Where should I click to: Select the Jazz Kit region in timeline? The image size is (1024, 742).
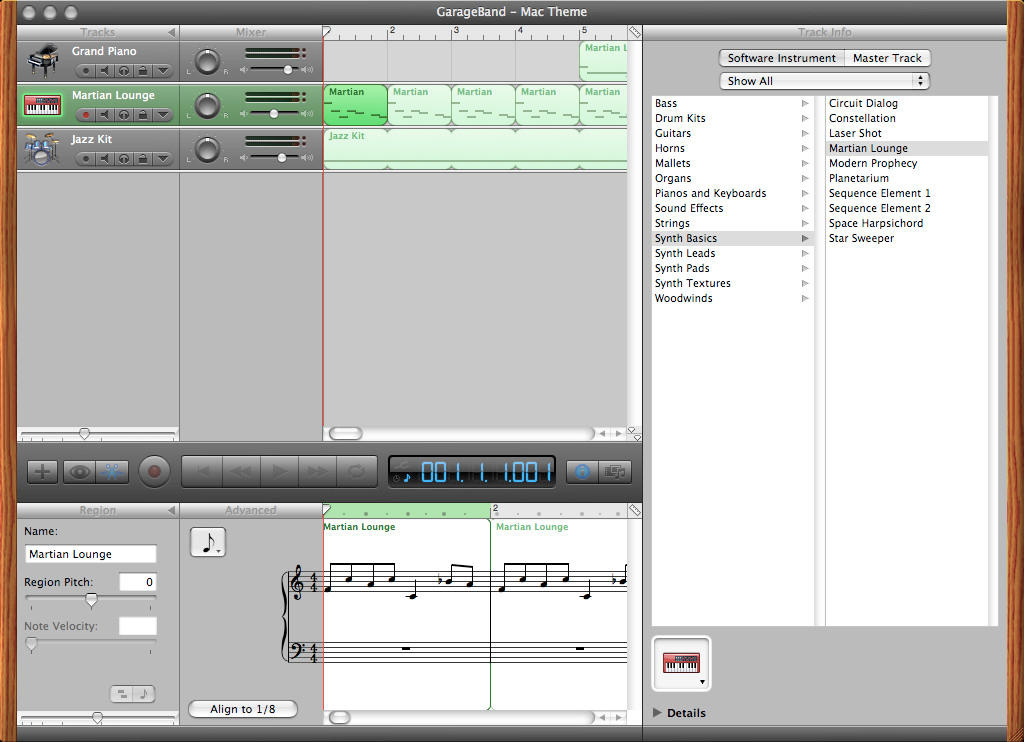pyautogui.click(x=475, y=149)
